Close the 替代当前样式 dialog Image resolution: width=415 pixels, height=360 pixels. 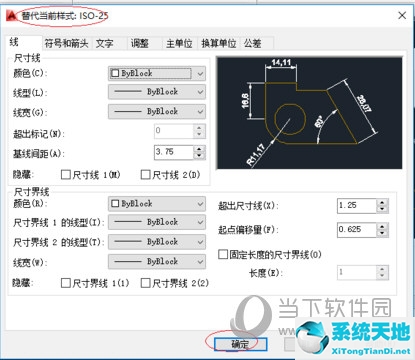pos(402,15)
